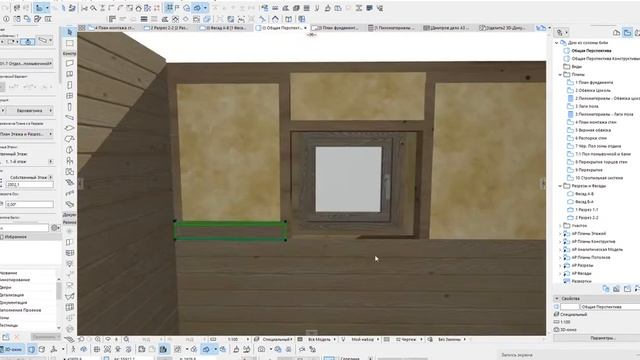Viewport: 640px width, 360px height.
Task: Click the view name field Общая Перспектива
Action: (x=610, y=307)
